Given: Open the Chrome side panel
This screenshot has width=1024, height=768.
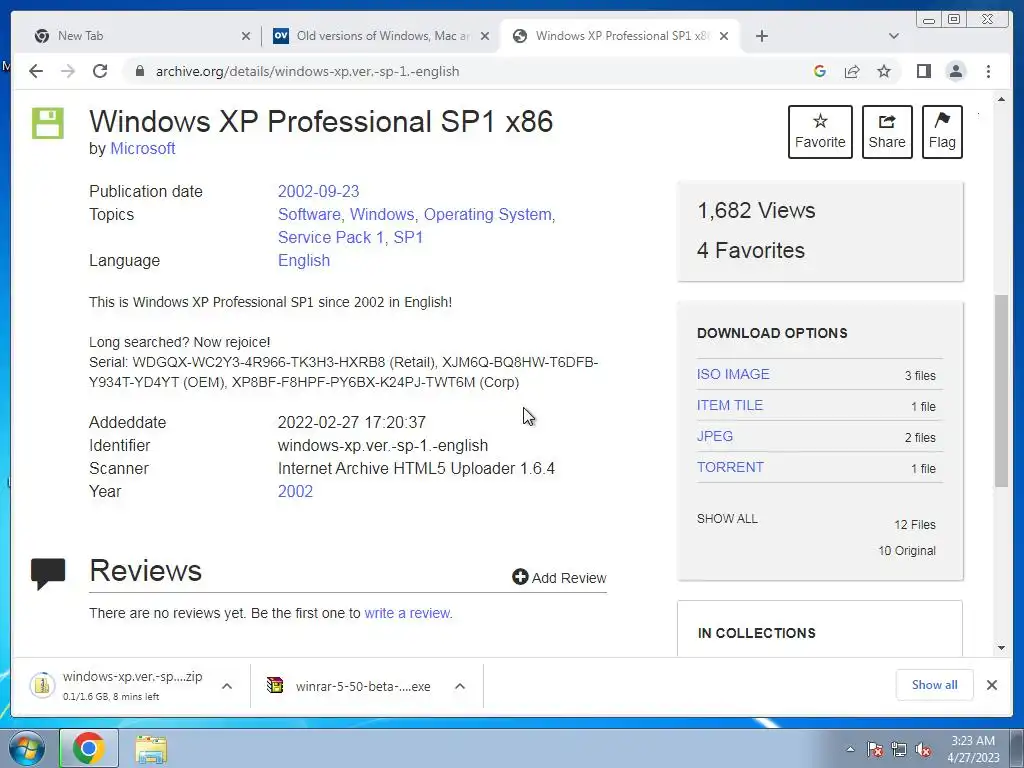Looking at the screenshot, I should [x=923, y=71].
